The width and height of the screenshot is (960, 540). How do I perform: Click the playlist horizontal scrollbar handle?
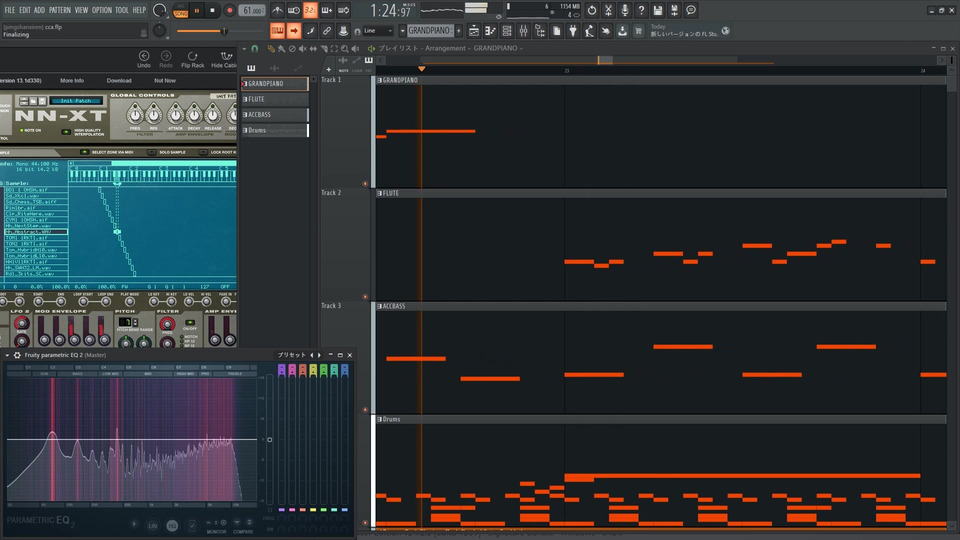pos(605,60)
